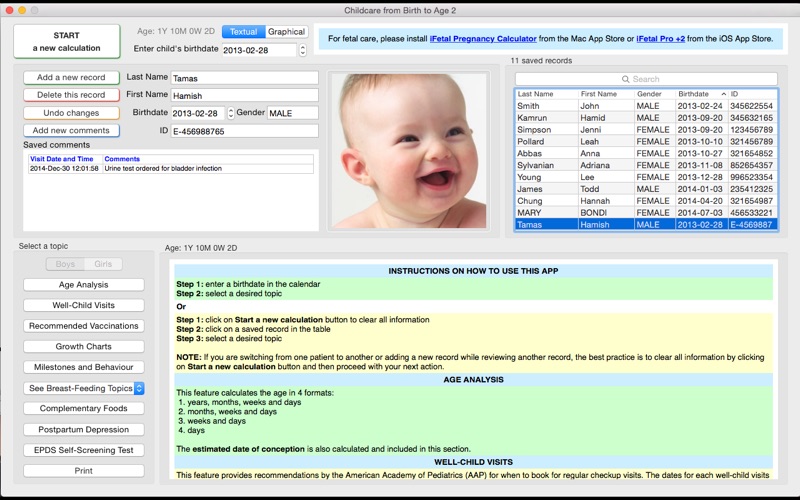Click the Birthdate sort arrow indicator
Screen dimensions: 800x500
pyautogui.click(x=723, y=94)
